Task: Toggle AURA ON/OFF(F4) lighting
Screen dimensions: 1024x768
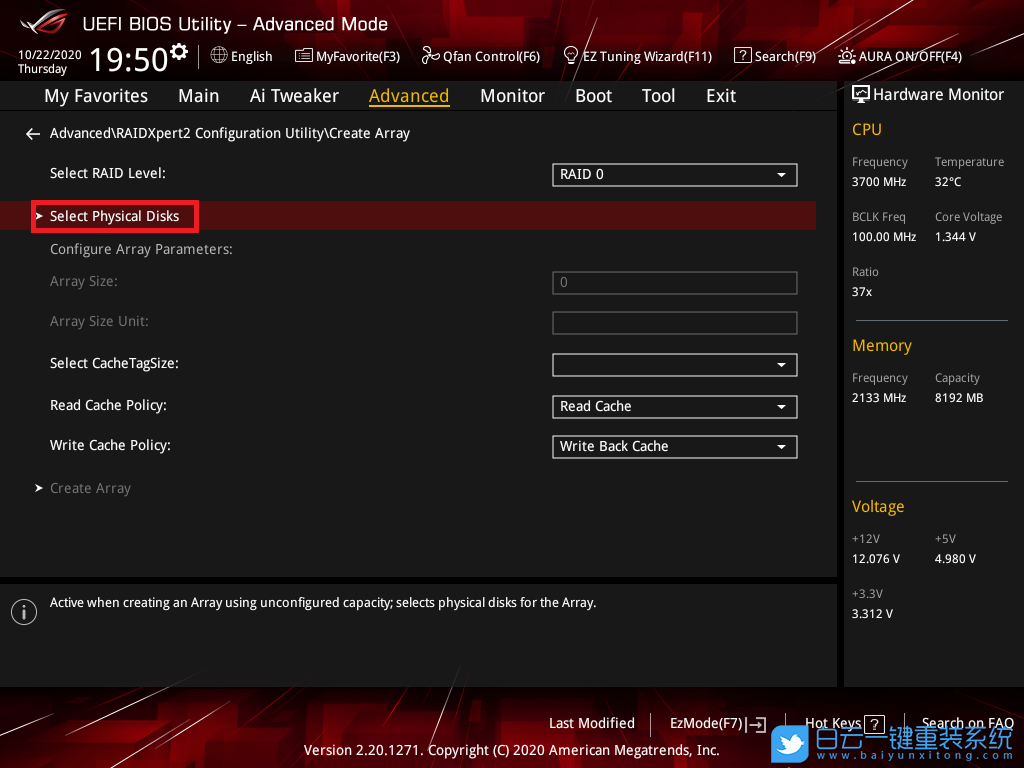Action: point(900,56)
